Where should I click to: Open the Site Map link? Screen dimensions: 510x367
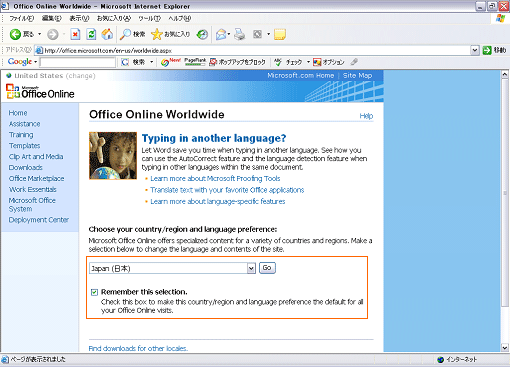coord(357,76)
